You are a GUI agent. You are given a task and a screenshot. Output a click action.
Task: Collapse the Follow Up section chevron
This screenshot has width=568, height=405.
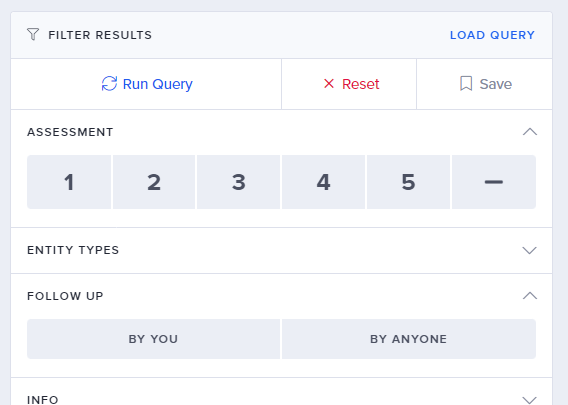coord(530,296)
